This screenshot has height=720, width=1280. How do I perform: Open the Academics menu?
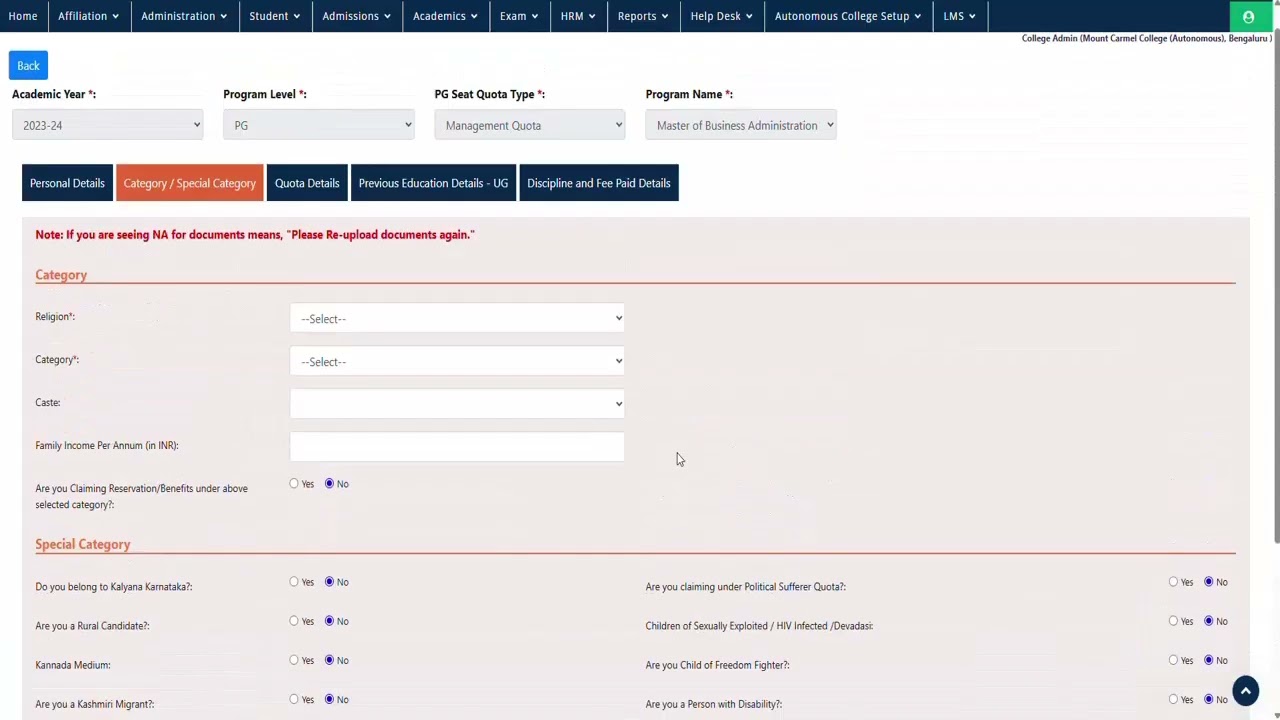tap(445, 16)
